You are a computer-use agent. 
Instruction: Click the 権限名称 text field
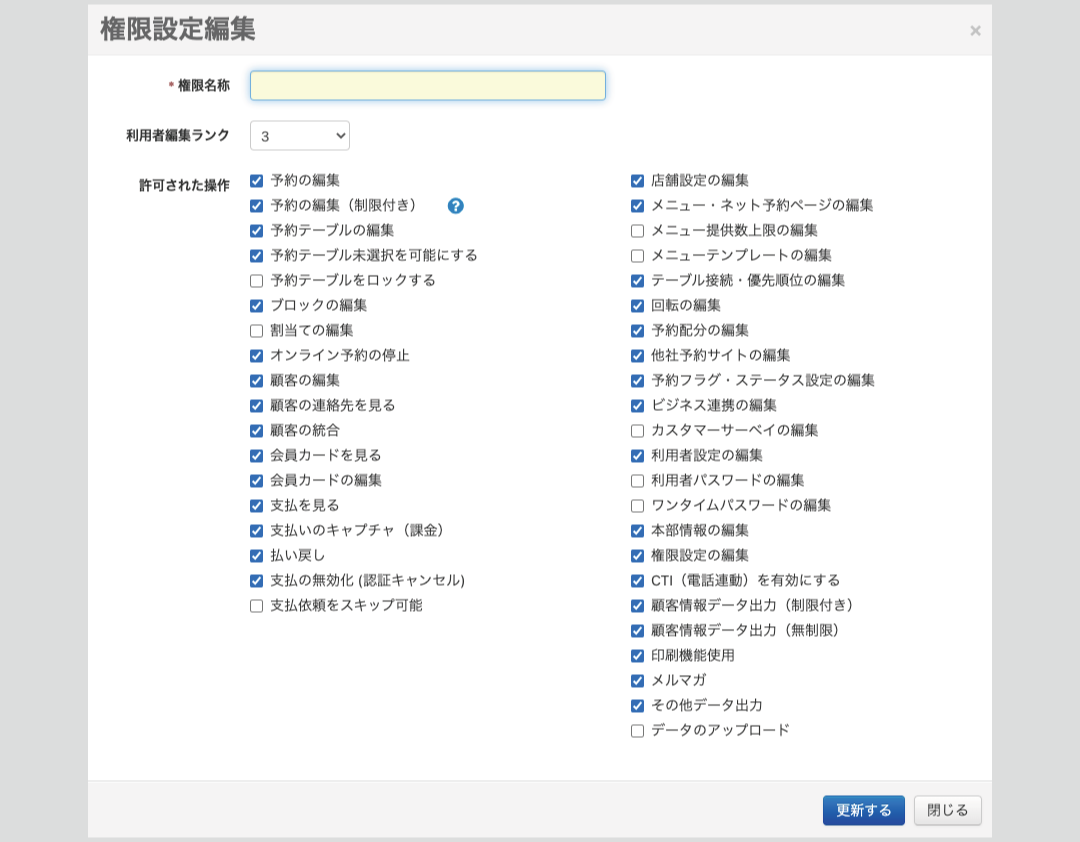(428, 86)
